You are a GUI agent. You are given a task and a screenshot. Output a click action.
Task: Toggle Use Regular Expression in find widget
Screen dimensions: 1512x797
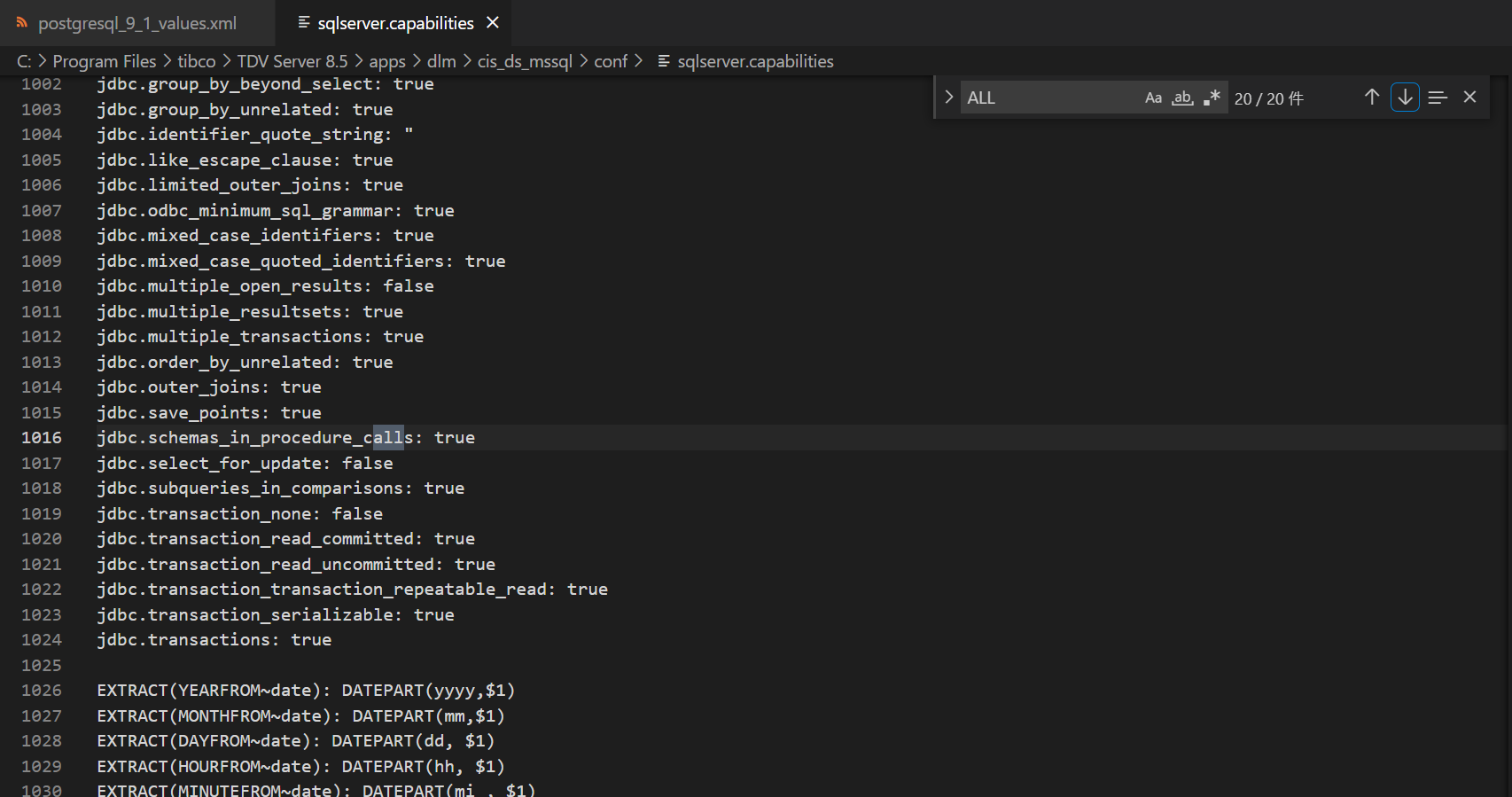[1212, 98]
